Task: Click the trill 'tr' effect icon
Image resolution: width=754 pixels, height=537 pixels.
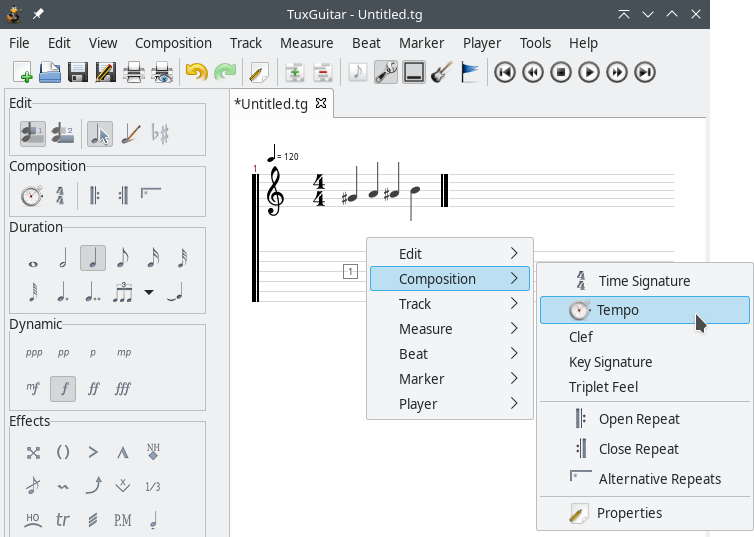Action: click(63, 519)
